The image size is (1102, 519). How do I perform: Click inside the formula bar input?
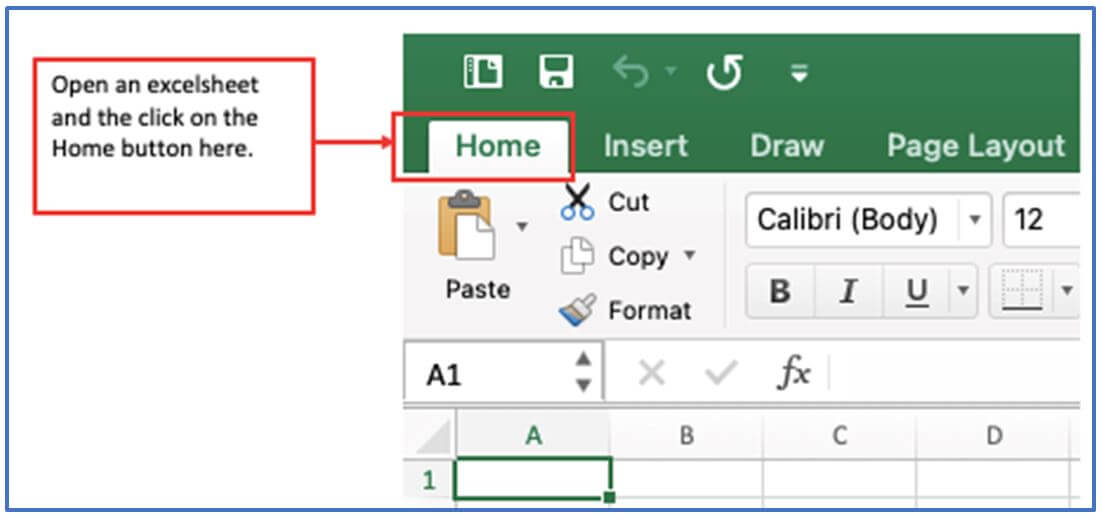click(x=956, y=373)
